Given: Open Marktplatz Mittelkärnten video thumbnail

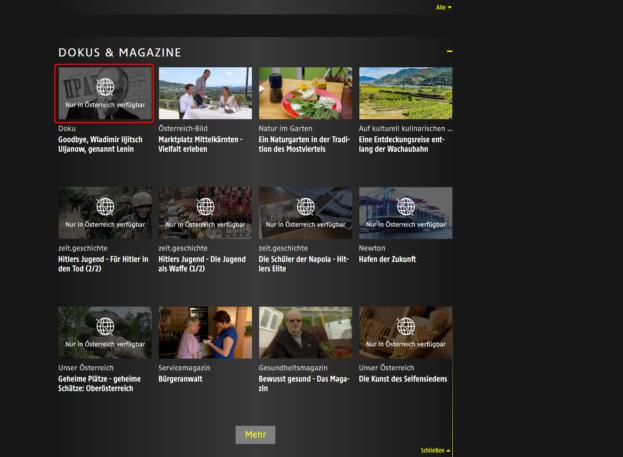Looking at the screenshot, I should pyautogui.click(x=205, y=93).
